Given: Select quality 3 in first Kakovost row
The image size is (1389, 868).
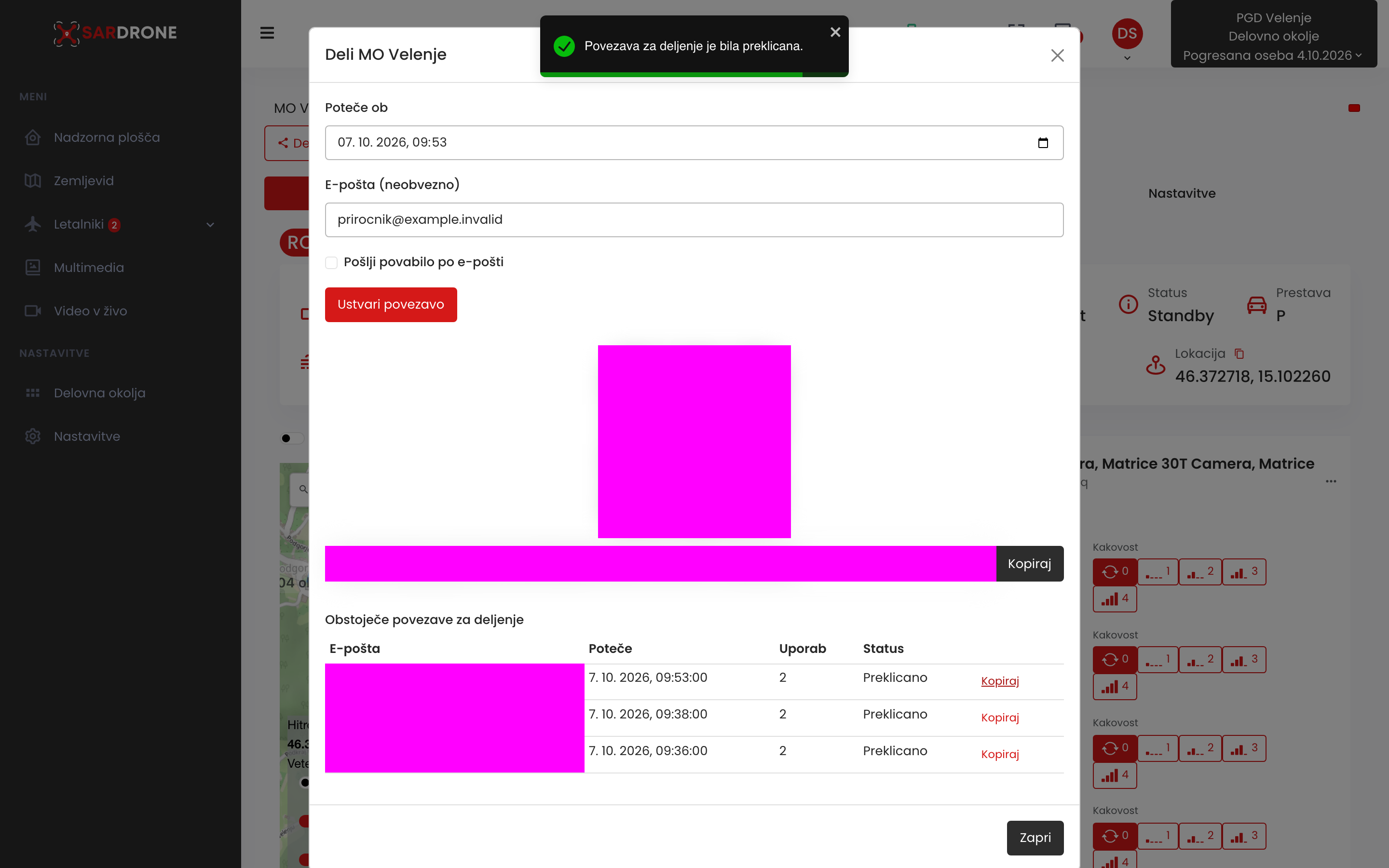Looking at the screenshot, I should 1244,572.
